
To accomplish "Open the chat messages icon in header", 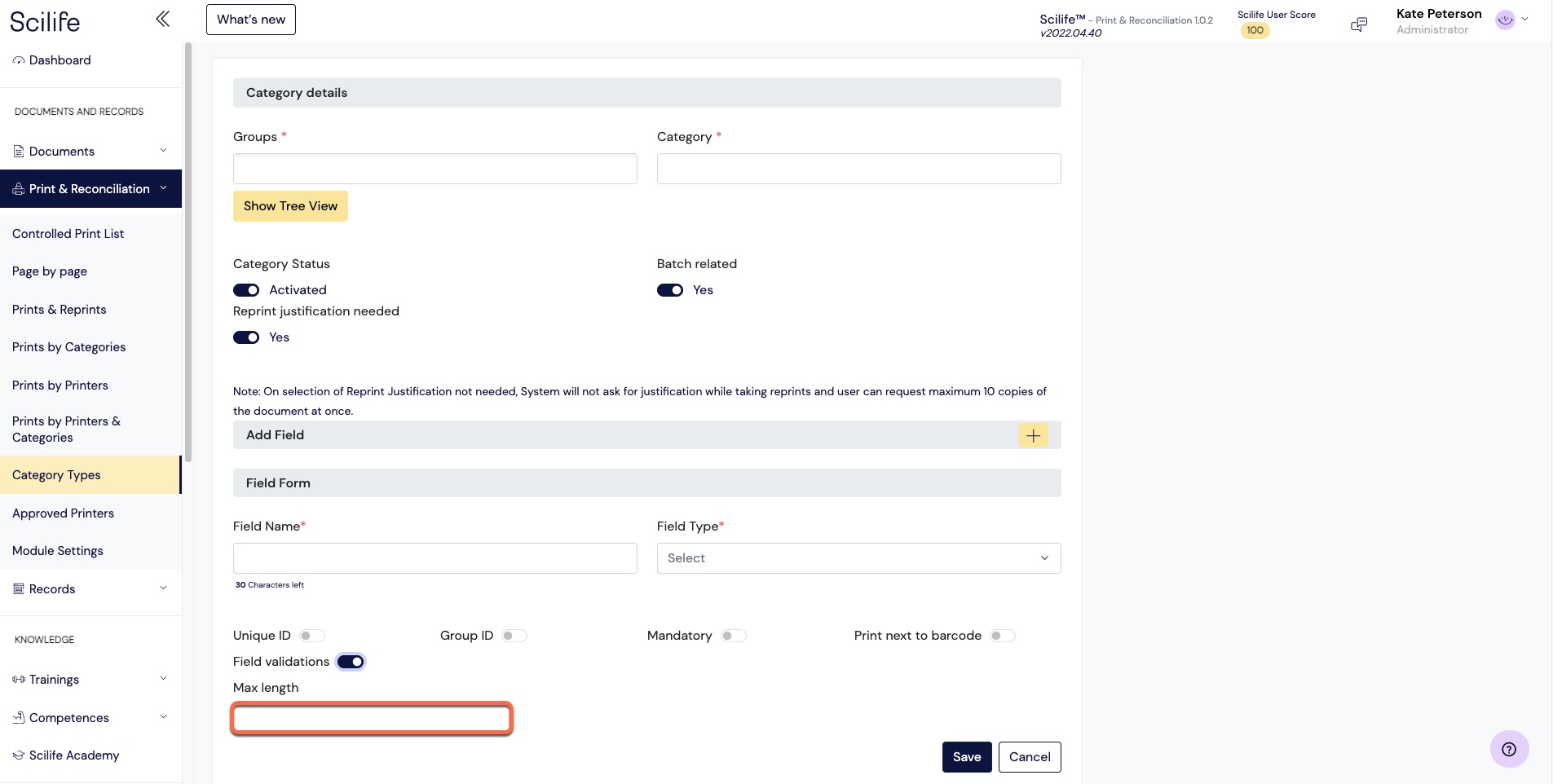I will (1359, 24).
